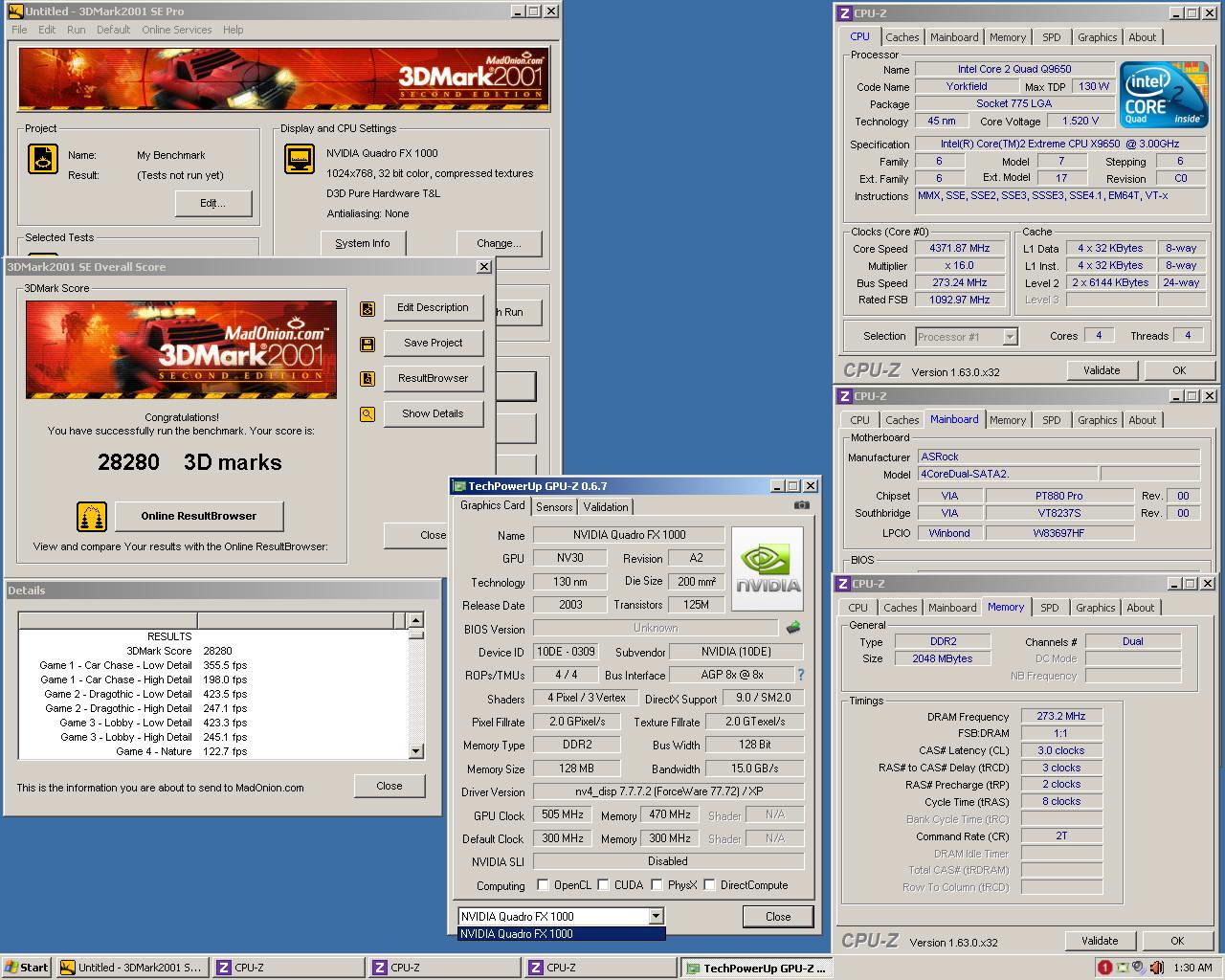This screenshot has height=980, width=1225.
Task: Open TechPowerUp GPU-Z taskbar item
Action: [x=756, y=968]
